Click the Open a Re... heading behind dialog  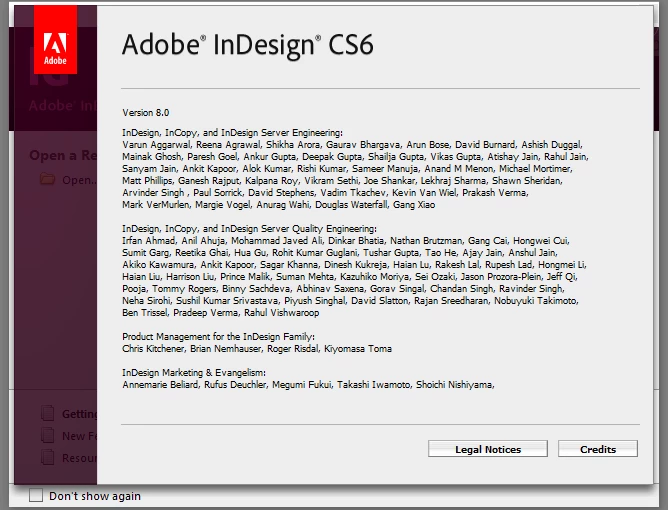[63, 155]
